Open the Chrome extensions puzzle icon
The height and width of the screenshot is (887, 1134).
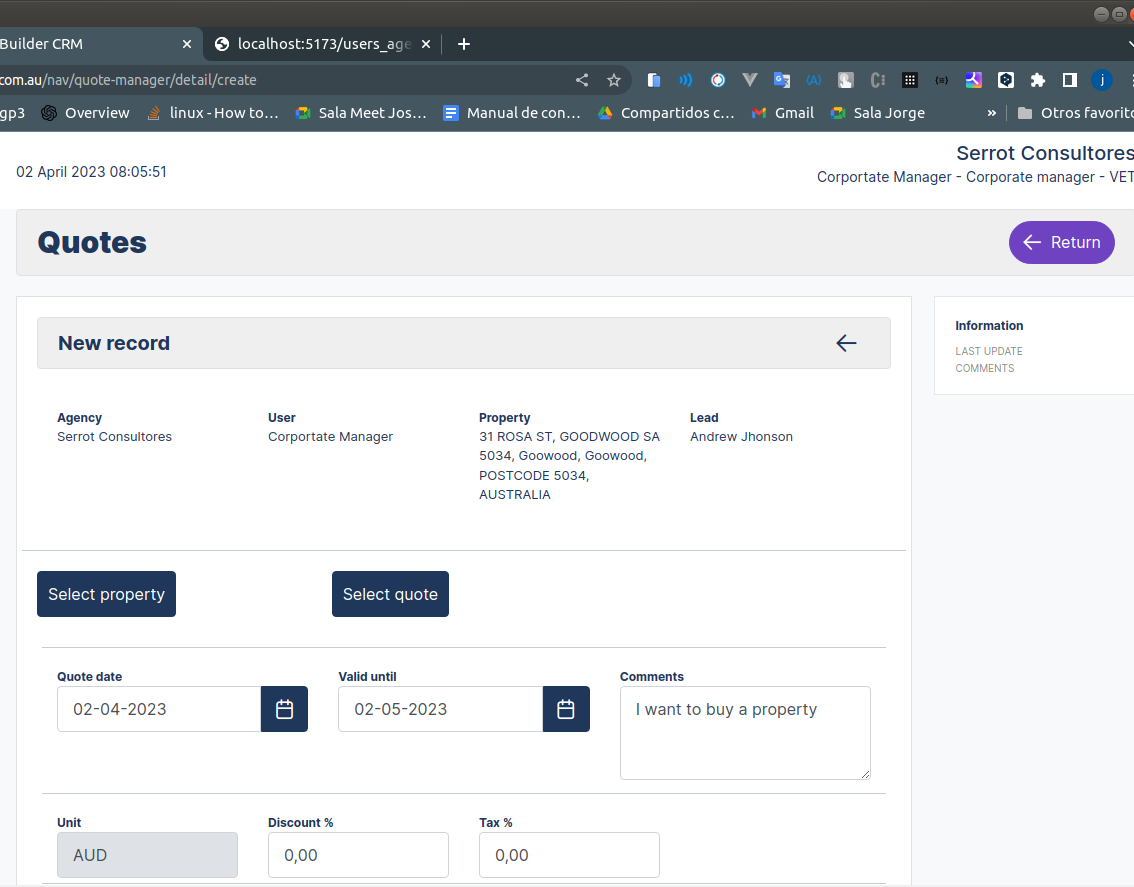coord(1037,80)
